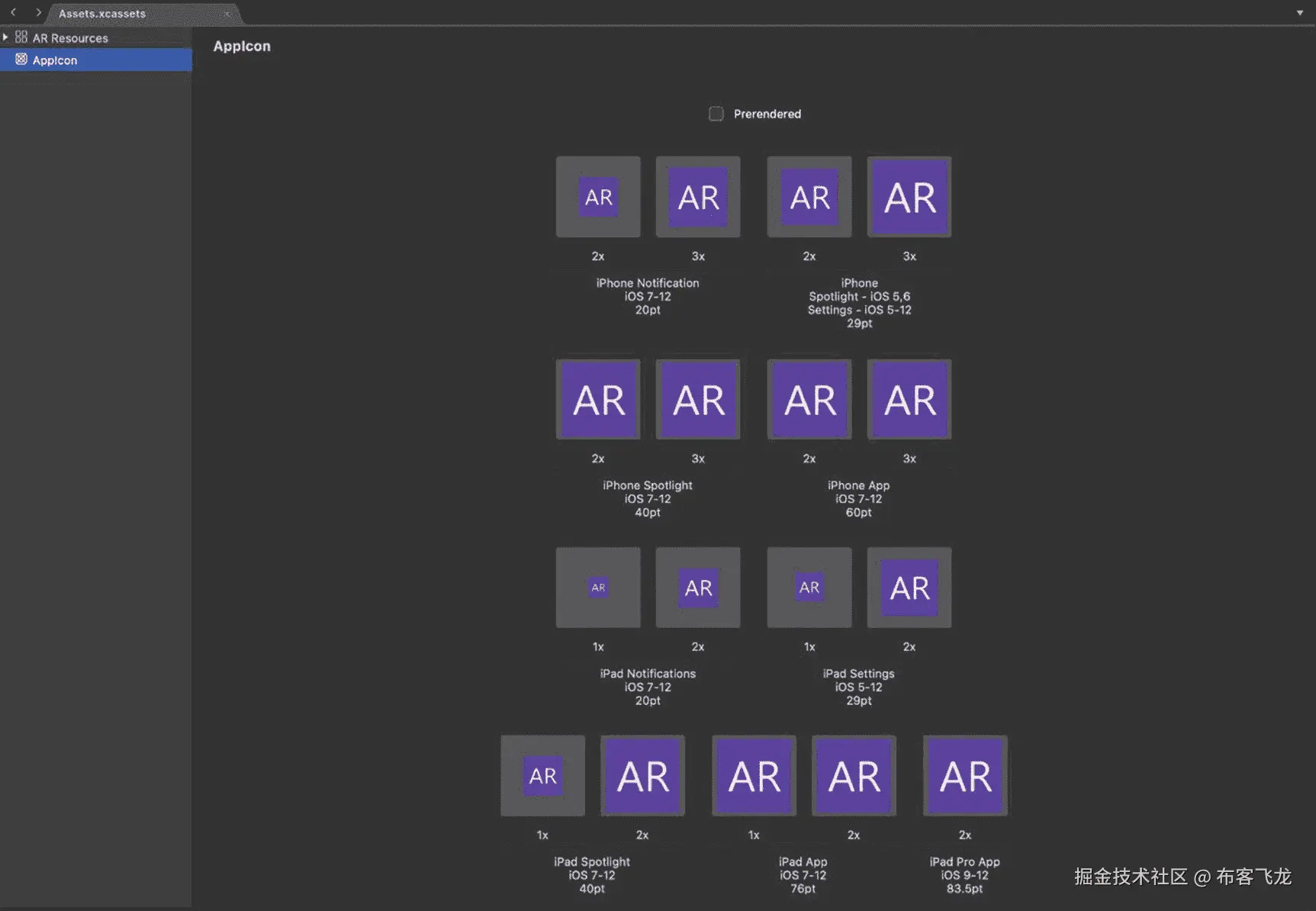Image resolution: width=1316 pixels, height=911 pixels.
Task: Select iPhone Notification 2x icon slot
Action: pos(598,197)
